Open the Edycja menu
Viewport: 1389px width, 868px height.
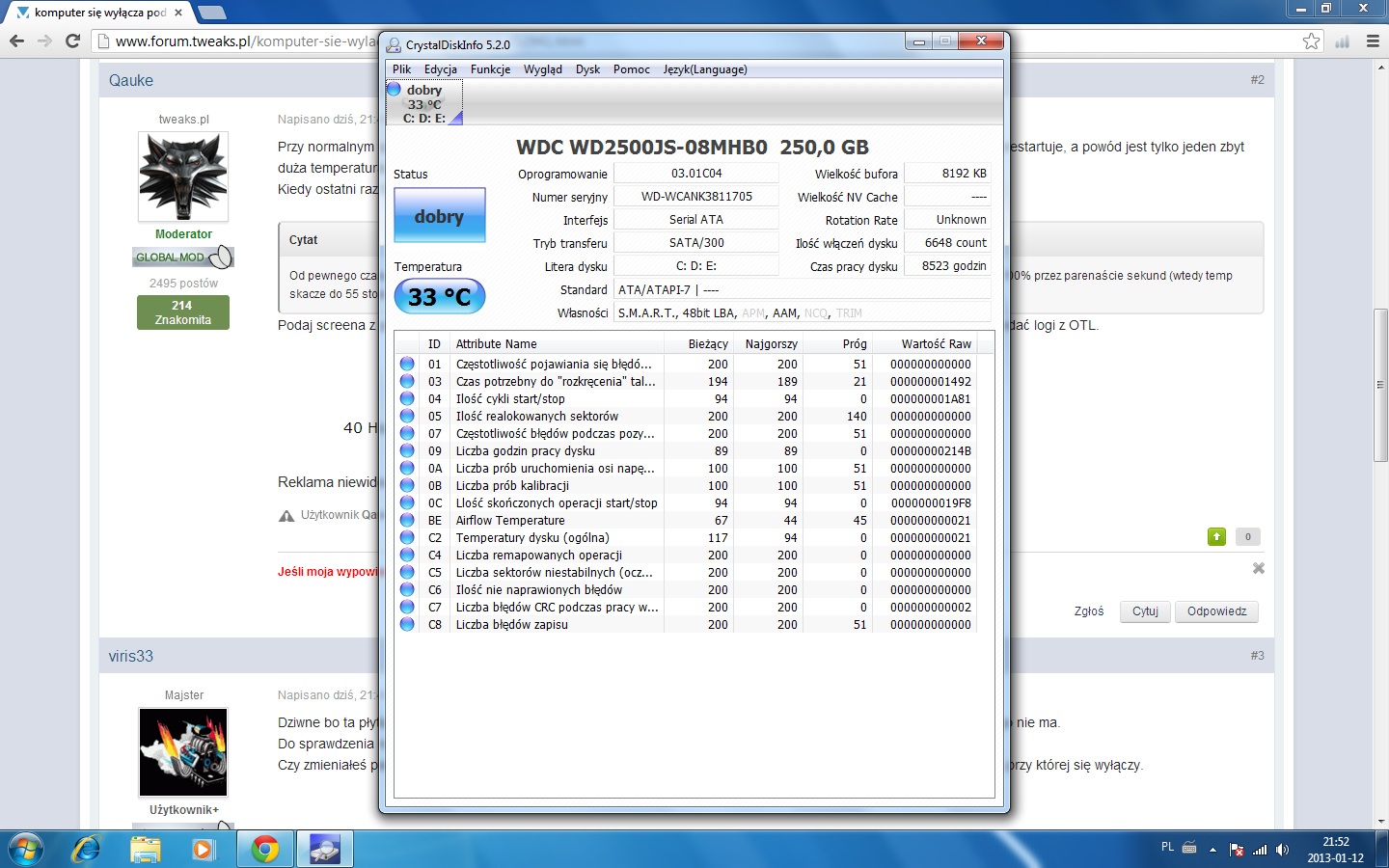[441, 69]
